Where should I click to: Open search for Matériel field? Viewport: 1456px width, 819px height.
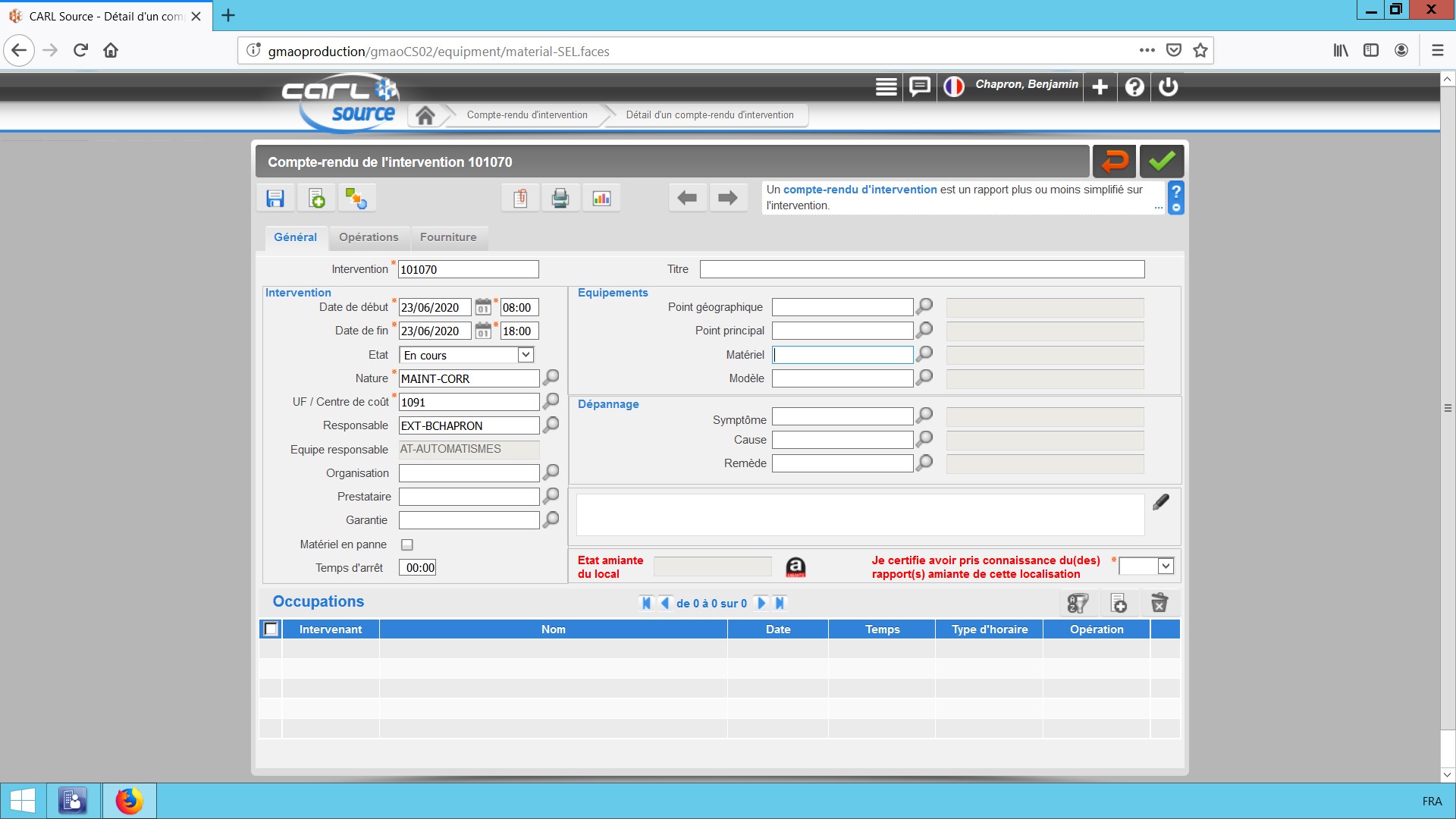click(x=924, y=353)
